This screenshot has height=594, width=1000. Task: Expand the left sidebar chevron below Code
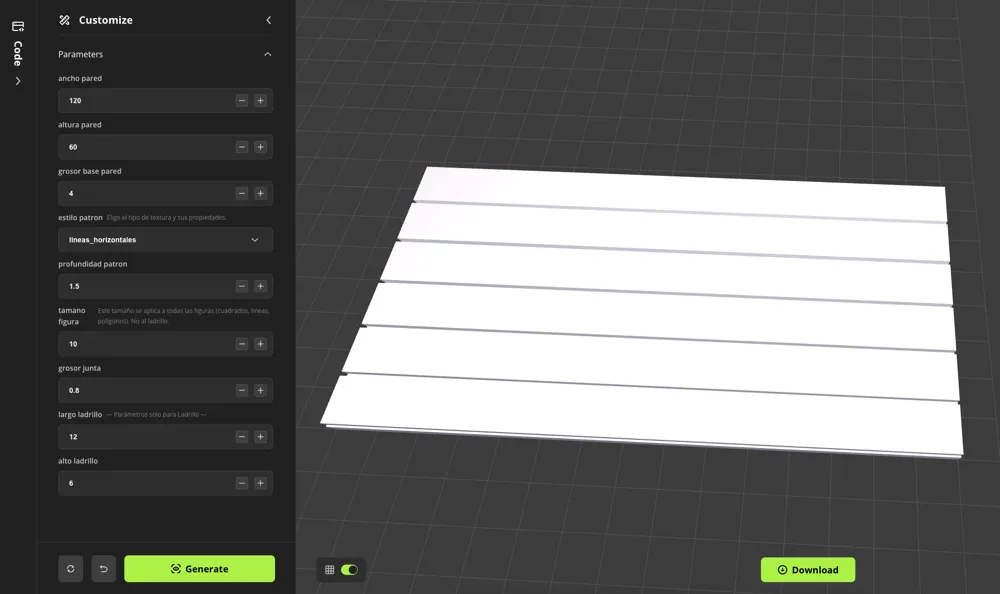[x=16, y=80]
